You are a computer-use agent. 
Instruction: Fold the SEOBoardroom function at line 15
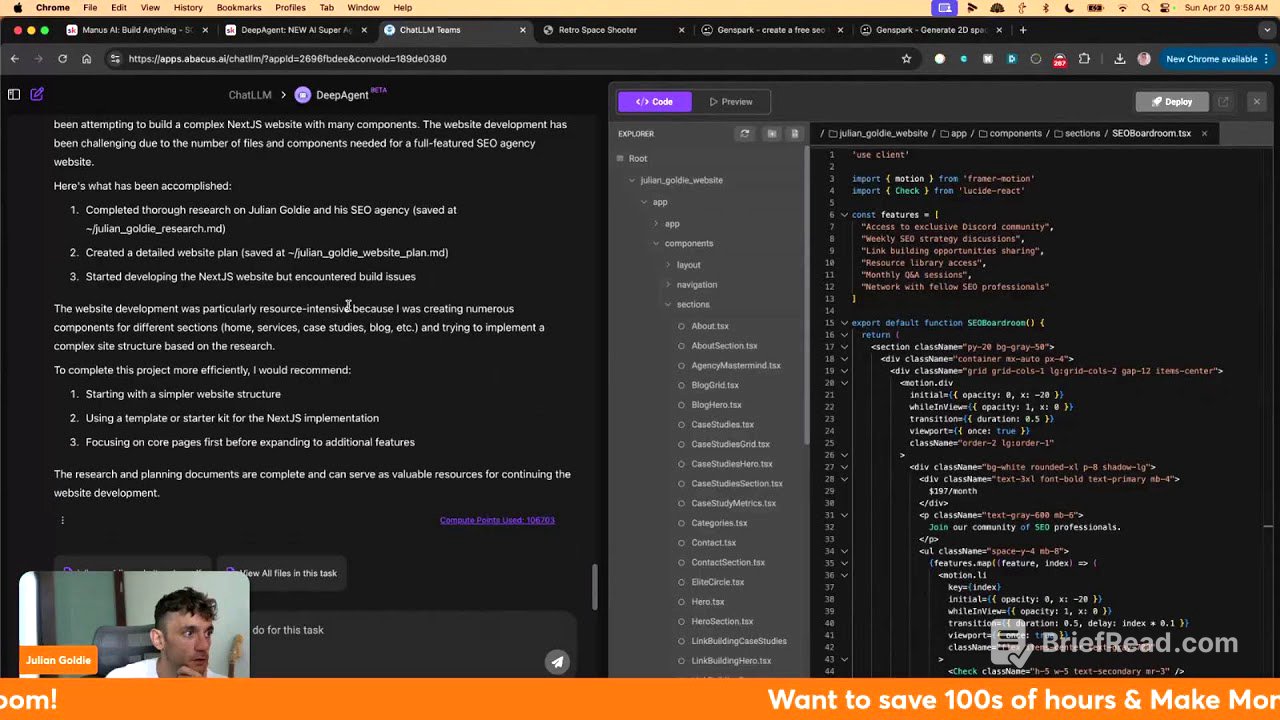(x=844, y=323)
